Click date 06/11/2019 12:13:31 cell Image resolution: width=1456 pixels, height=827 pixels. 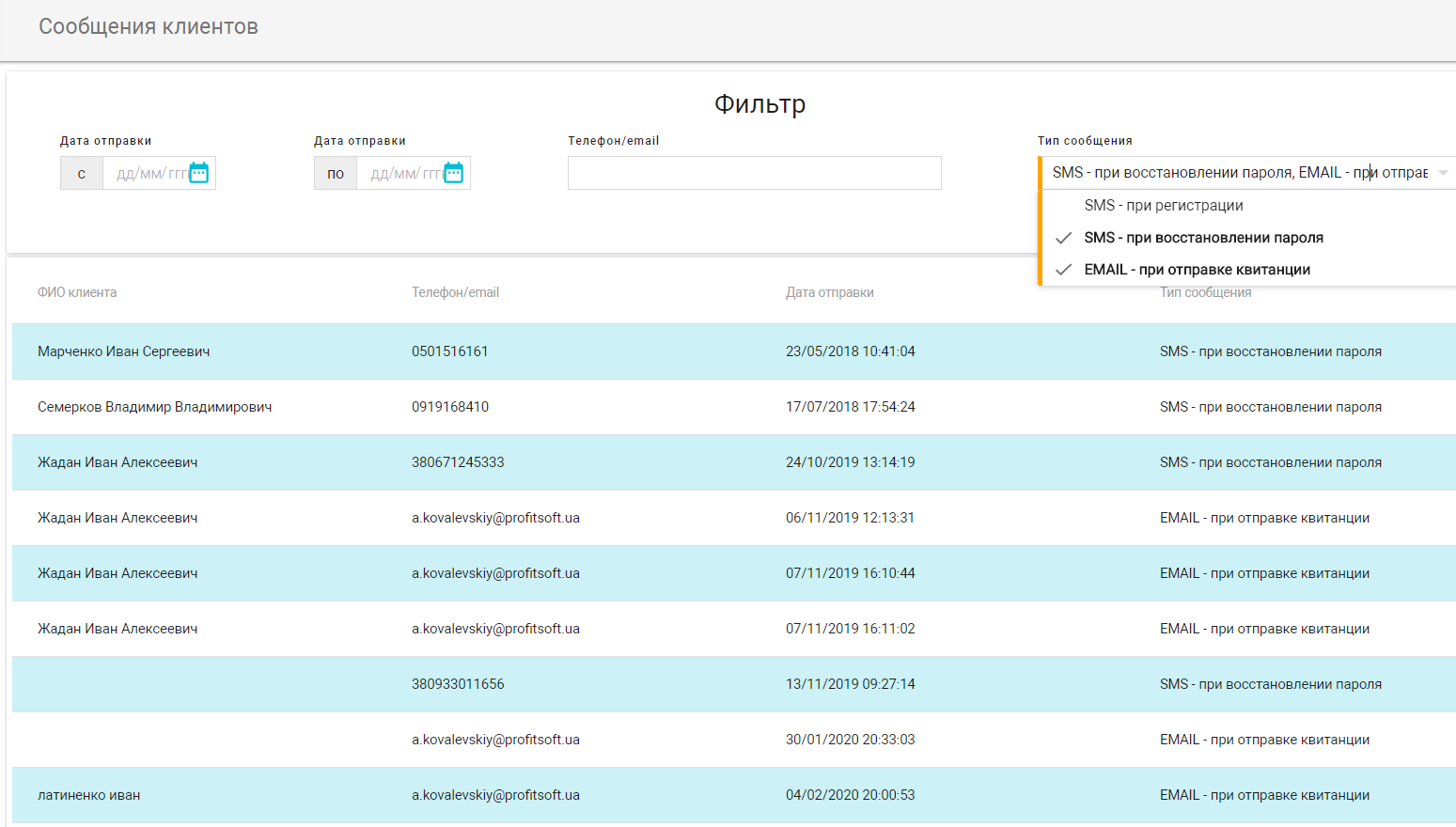850,518
